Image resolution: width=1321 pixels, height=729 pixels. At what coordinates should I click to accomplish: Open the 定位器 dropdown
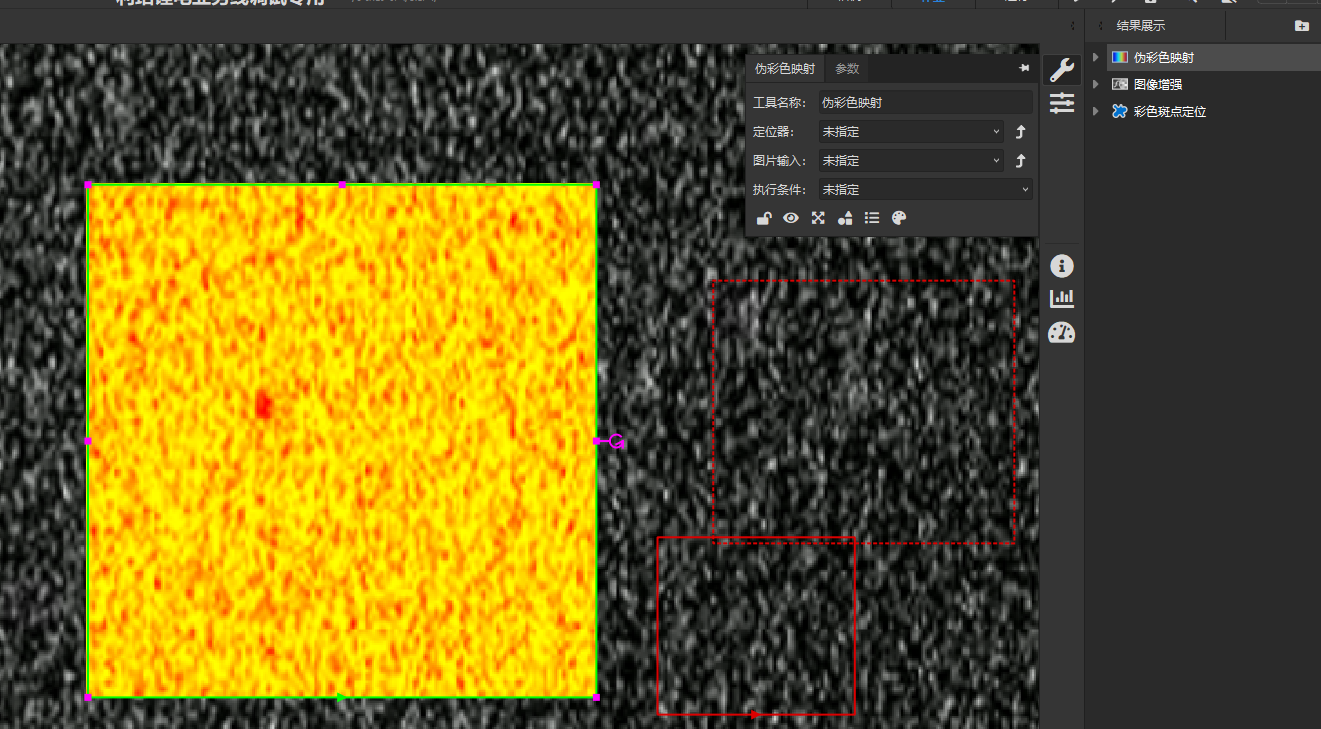[910, 132]
